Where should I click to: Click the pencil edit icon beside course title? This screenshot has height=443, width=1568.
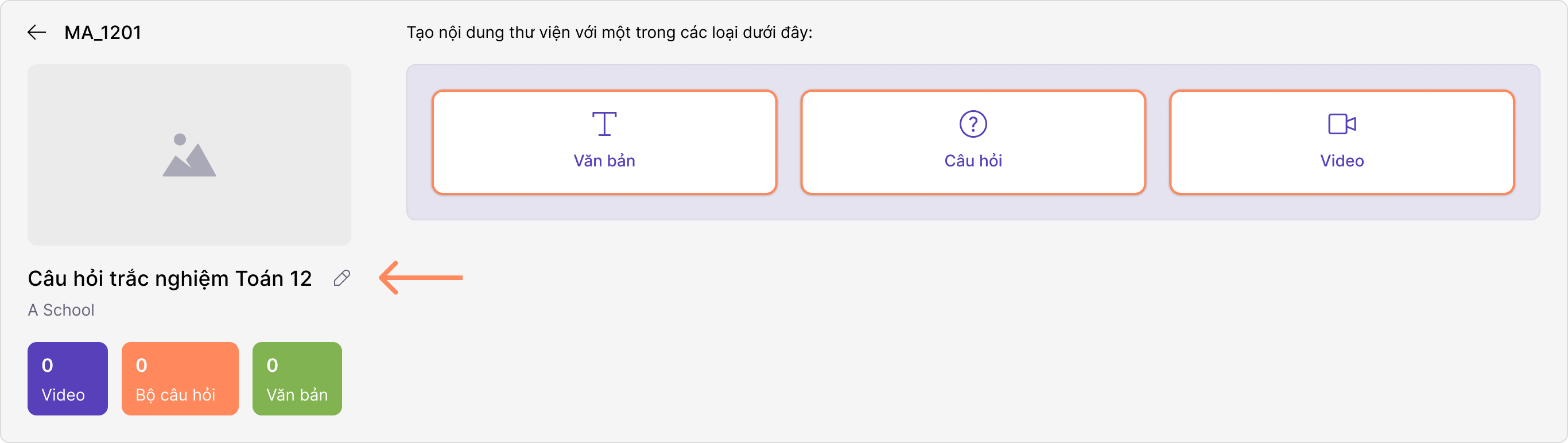(341, 278)
